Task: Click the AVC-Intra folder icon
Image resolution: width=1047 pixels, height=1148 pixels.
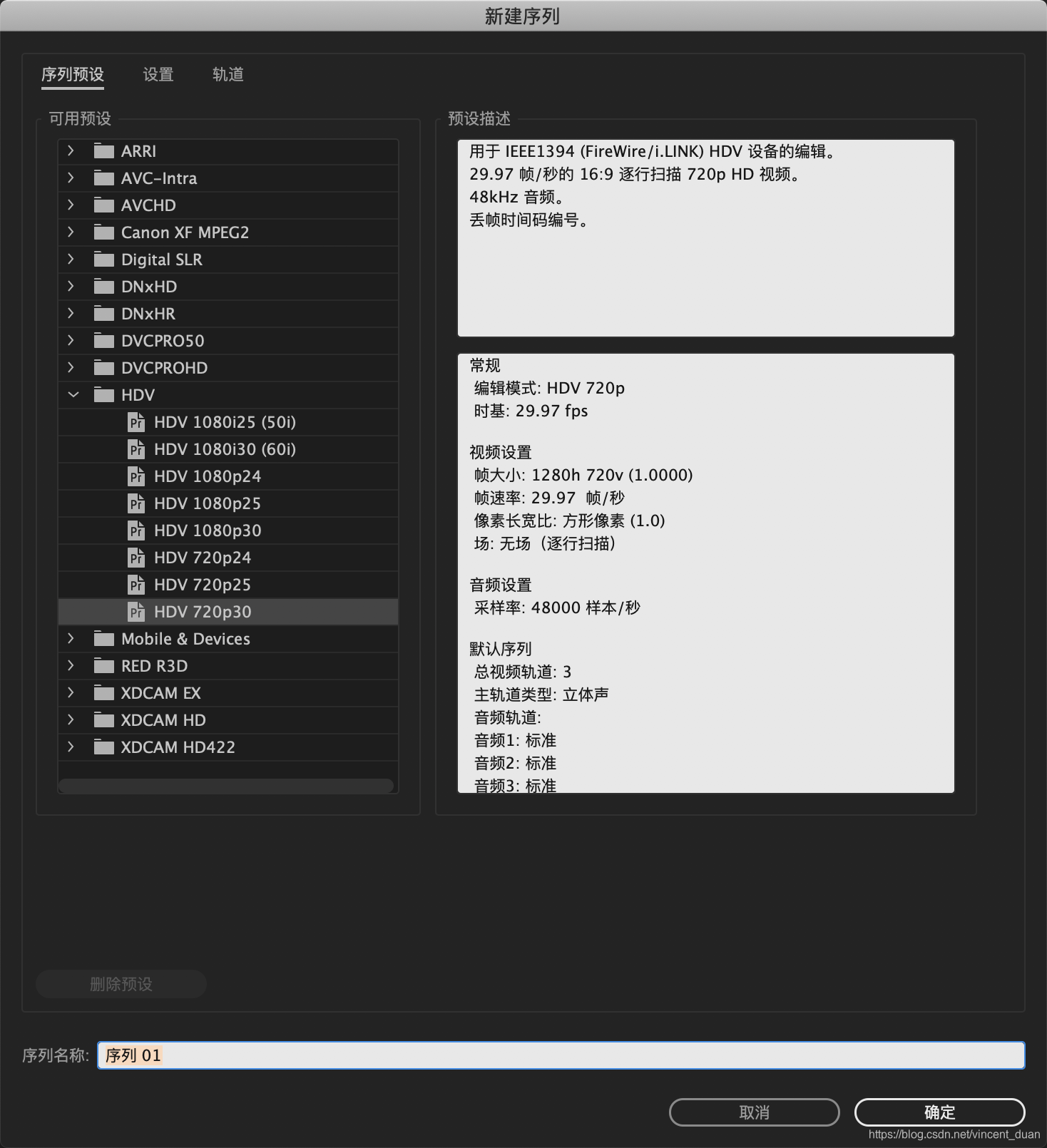Action: tap(104, 178)
